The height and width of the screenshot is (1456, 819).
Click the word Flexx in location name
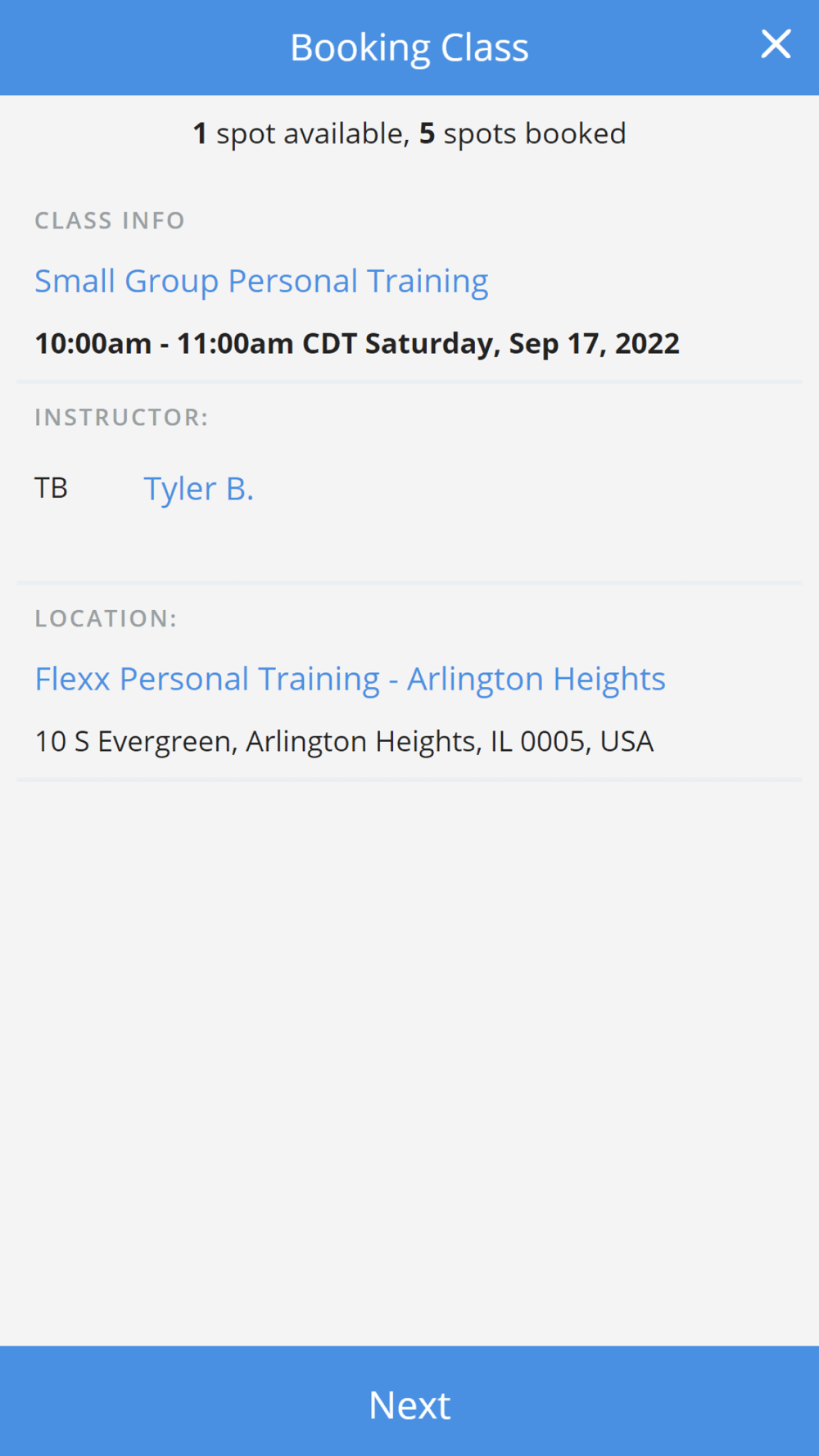72,679
